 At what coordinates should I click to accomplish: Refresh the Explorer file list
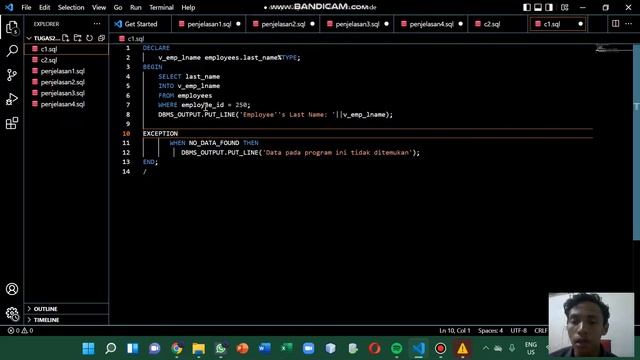point(89,38)
